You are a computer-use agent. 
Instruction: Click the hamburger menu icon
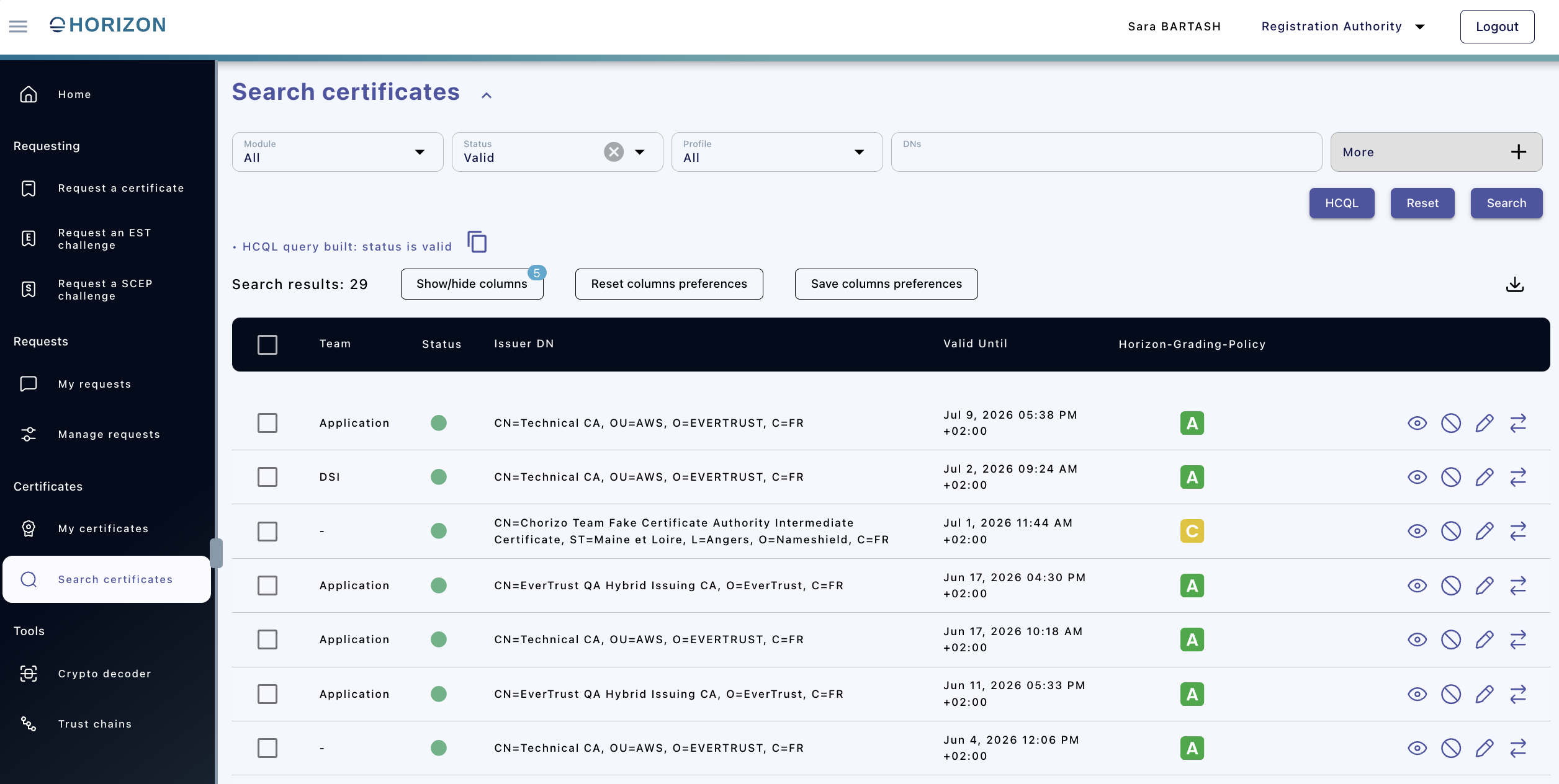pyautogui.click(x=18, y=26)
